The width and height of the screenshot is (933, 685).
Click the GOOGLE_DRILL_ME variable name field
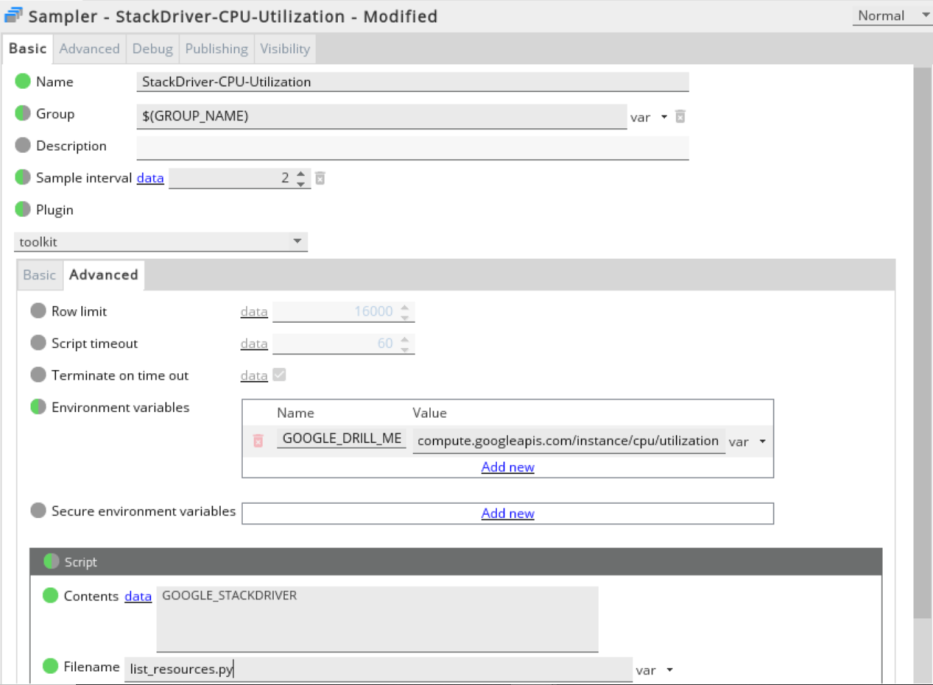tap(342, 439)
